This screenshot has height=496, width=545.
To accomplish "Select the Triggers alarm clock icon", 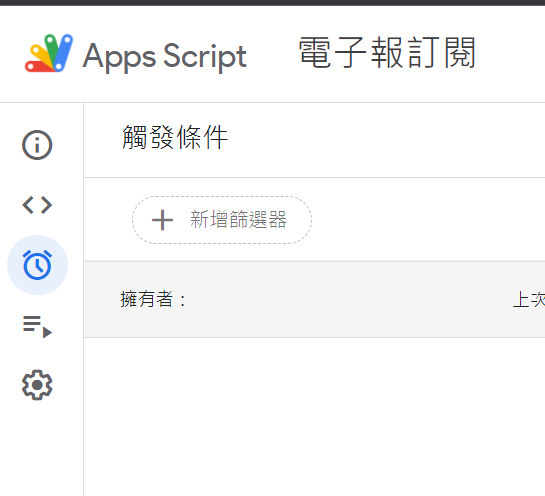I will [x=37, y=265].
